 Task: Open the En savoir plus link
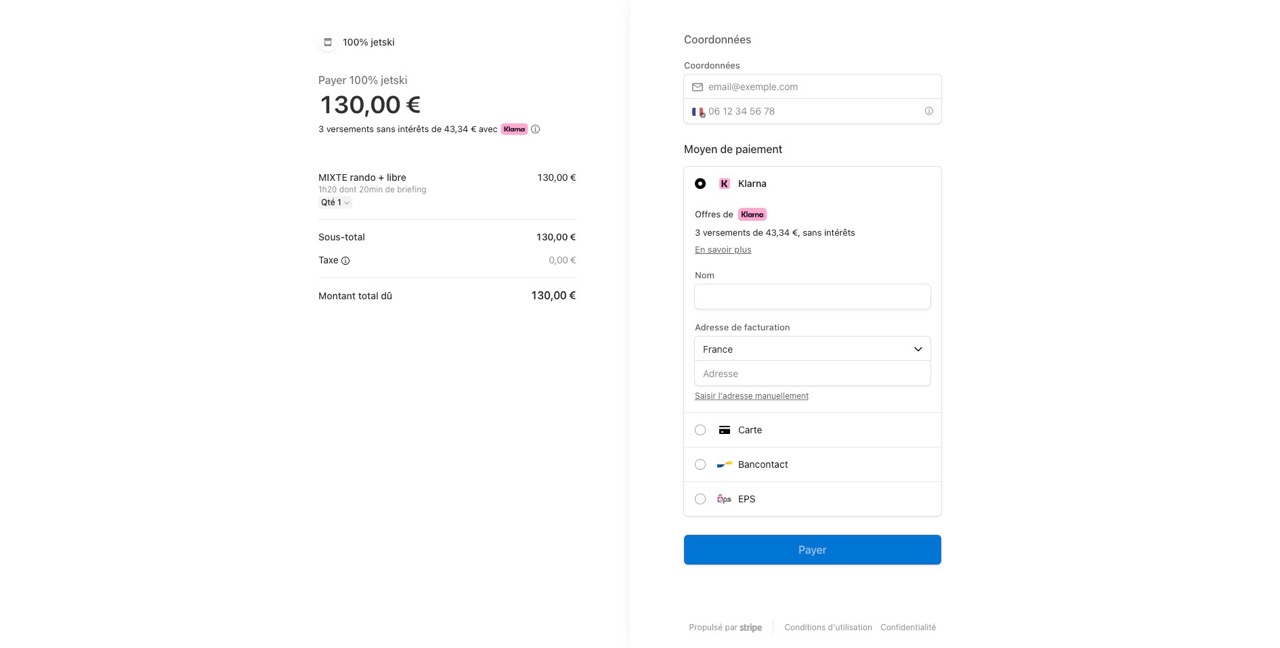pyautogui.click(x=723, y=250)
